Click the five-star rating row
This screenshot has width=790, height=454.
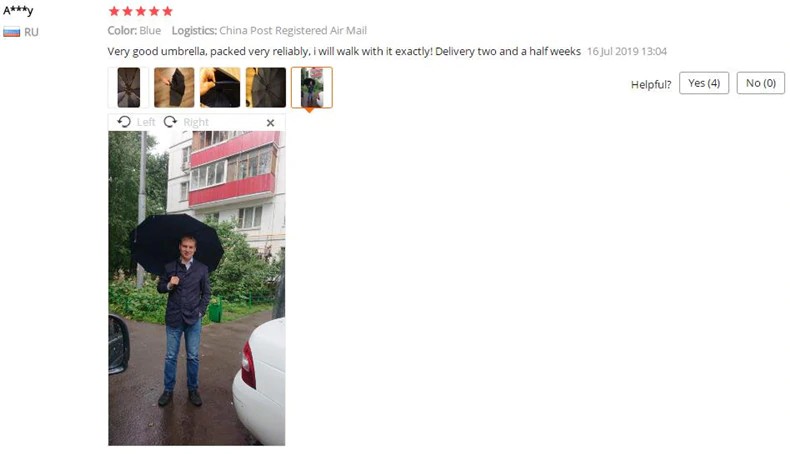(x=141, y=11)
